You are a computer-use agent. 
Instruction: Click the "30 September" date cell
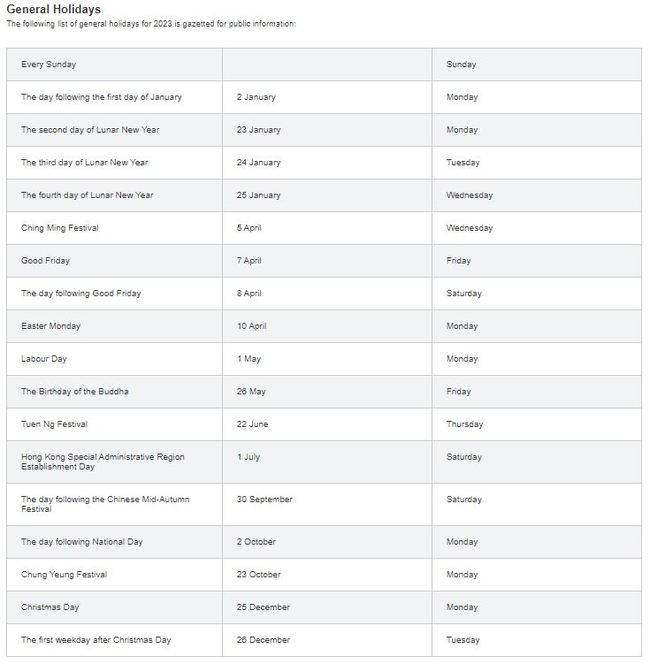coord(265,499)
